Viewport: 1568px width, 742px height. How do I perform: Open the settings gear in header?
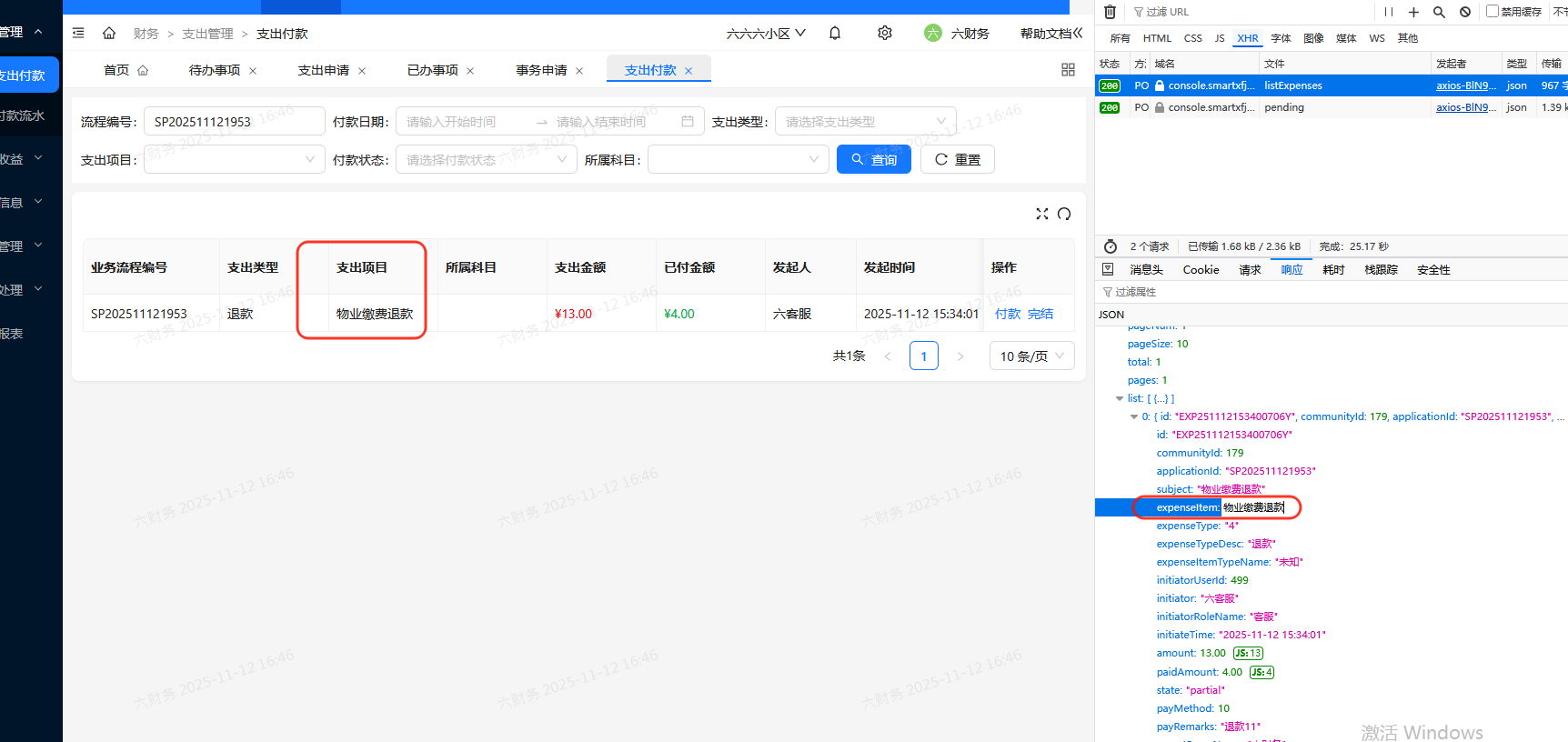tap(884, 34)
